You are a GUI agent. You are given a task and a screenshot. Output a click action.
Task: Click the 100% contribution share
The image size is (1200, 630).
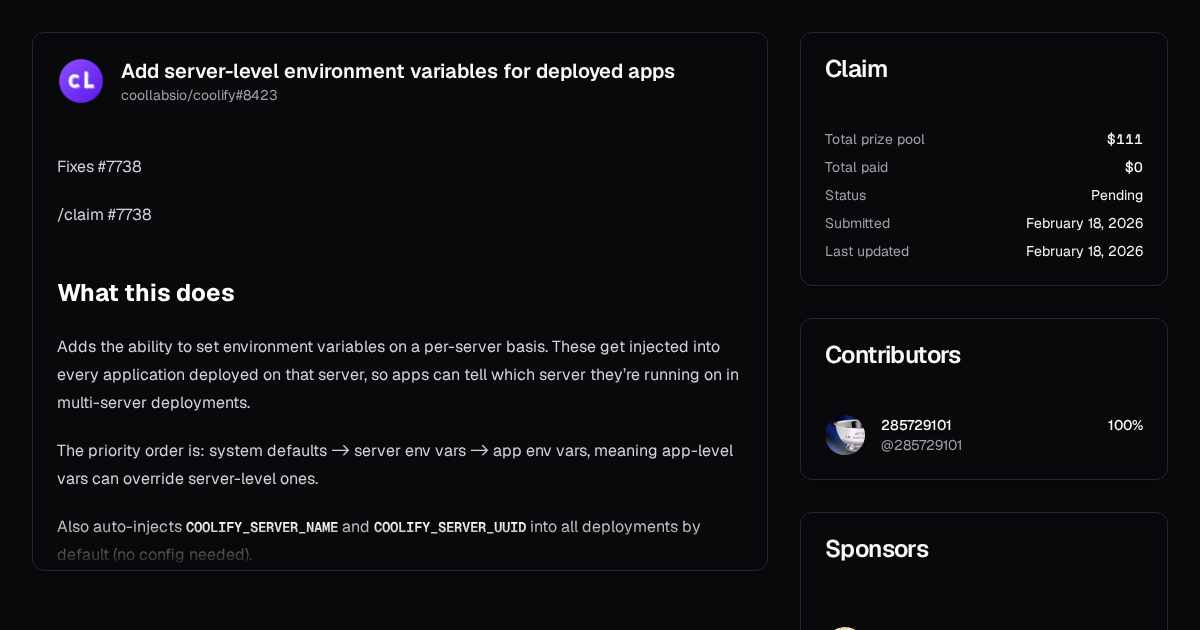click(x=1125, y=425)
